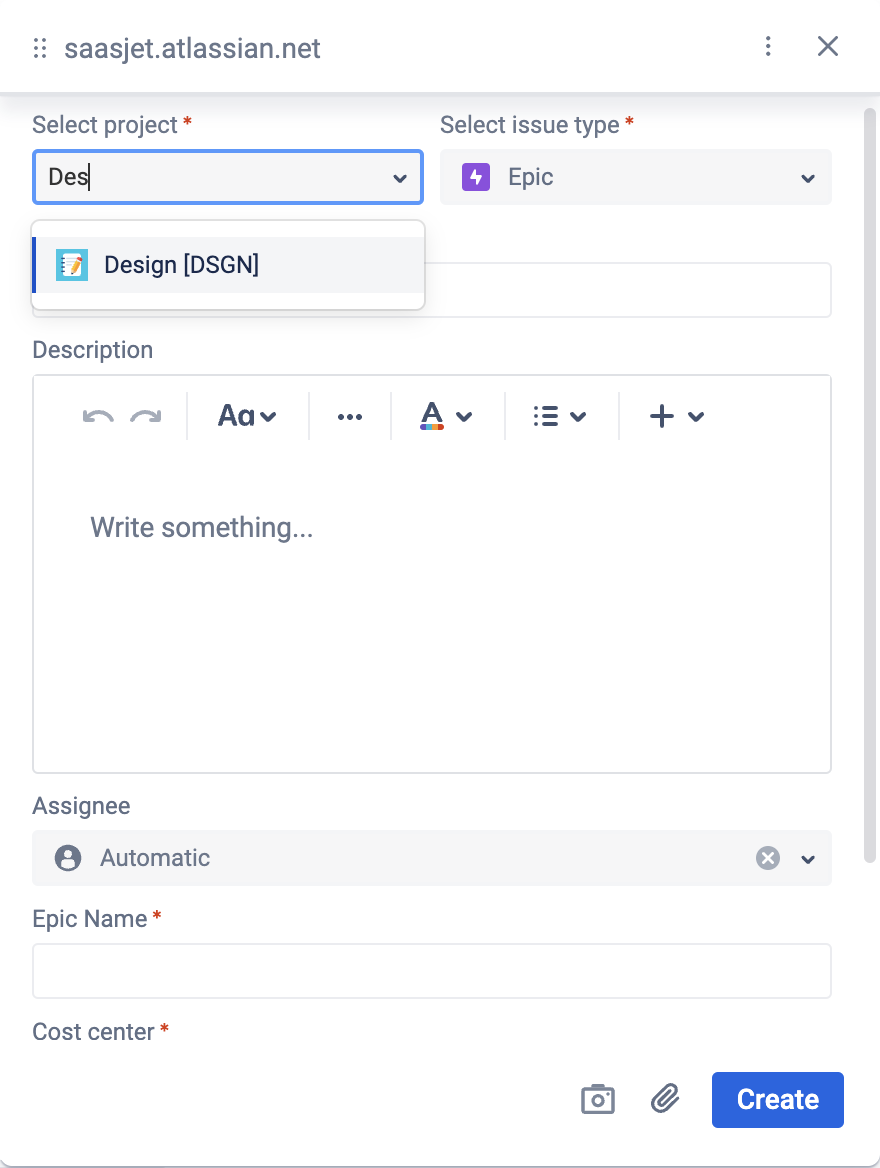Click the undo arrow in description toolbar

coord(98,417)
